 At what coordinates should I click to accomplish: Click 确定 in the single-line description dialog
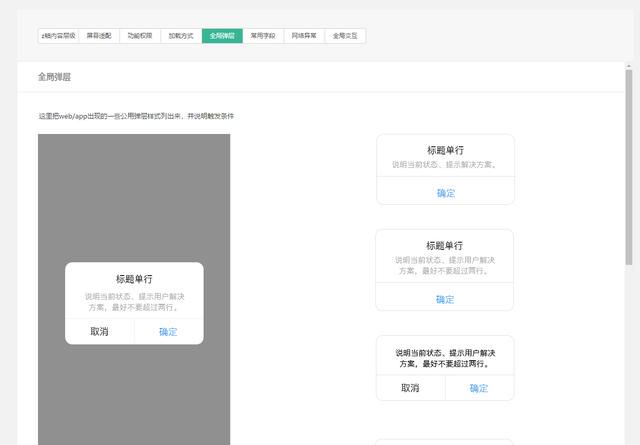(x=446, y=193)
